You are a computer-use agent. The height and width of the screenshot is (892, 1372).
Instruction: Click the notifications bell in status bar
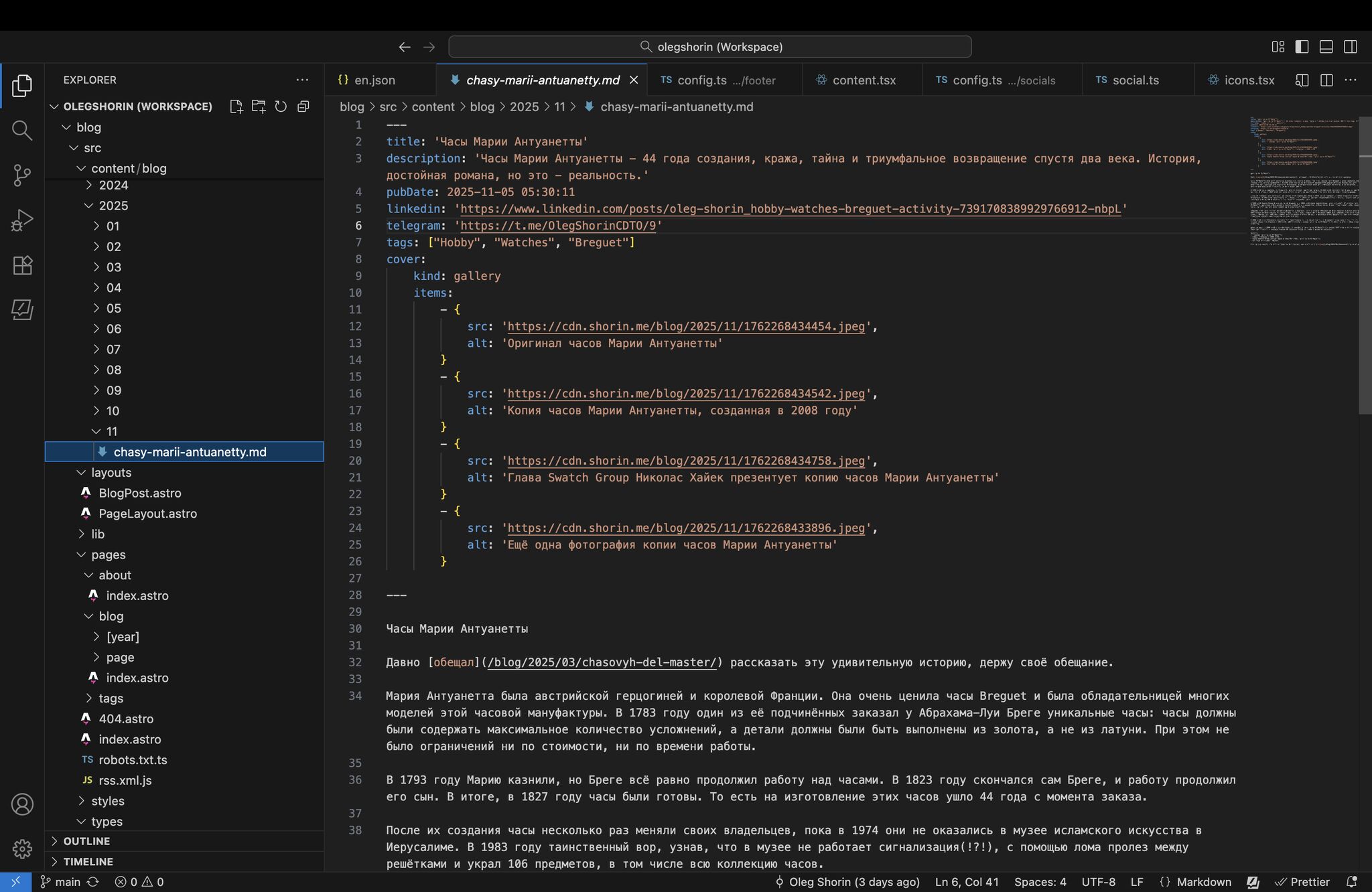tap(1352, 882)
